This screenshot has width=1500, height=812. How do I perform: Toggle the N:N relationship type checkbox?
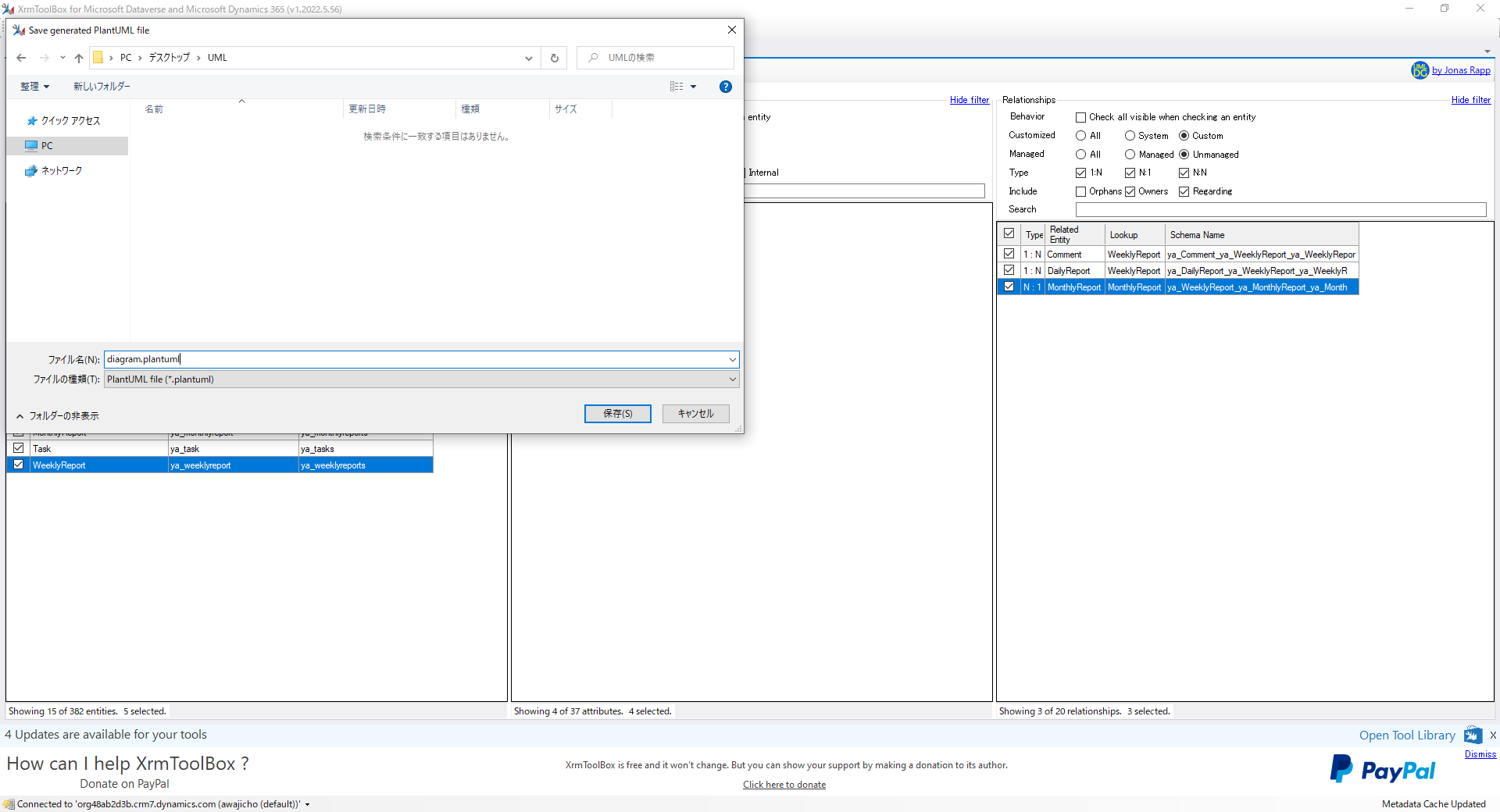point(1184,173)
